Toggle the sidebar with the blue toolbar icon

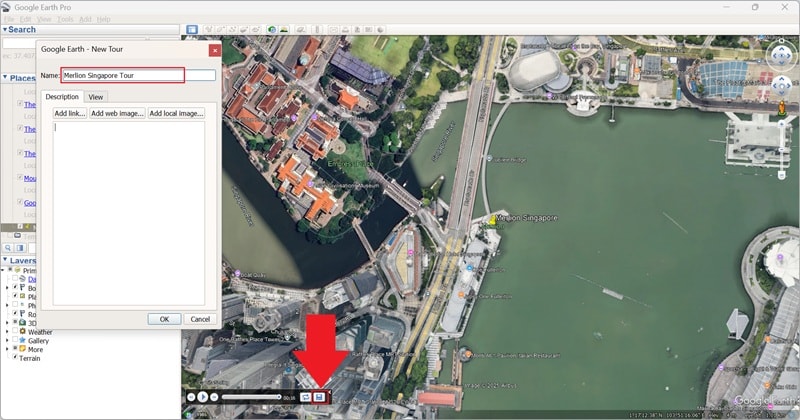point(192,30)
